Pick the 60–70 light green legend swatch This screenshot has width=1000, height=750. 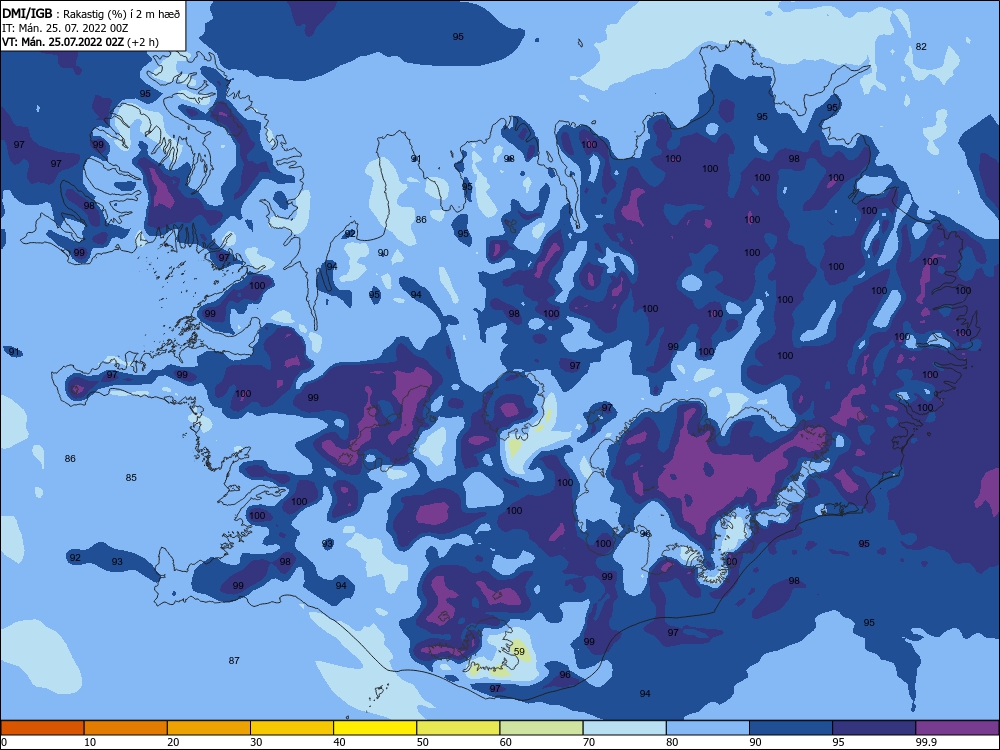point(541,728)
